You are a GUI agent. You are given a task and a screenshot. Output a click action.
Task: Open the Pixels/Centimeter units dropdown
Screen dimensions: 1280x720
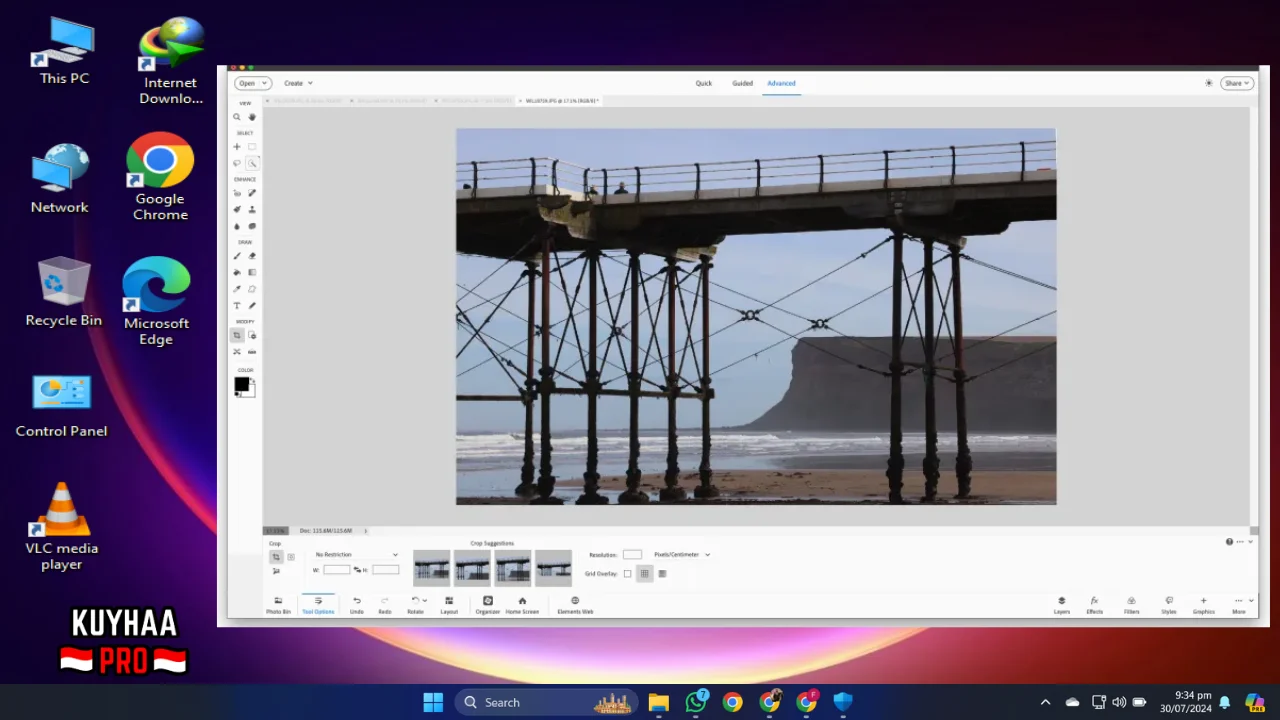tap(682, 554)
